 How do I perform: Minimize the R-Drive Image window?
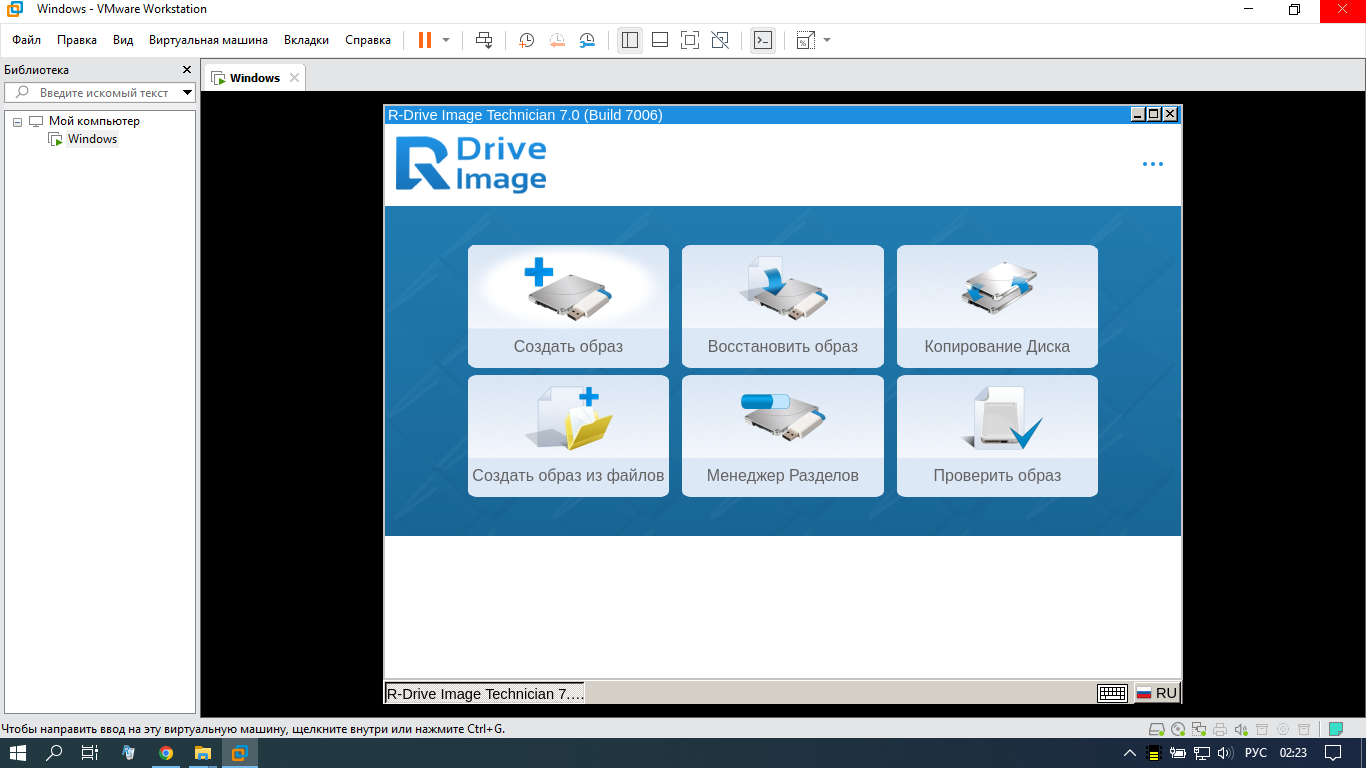1138,115
